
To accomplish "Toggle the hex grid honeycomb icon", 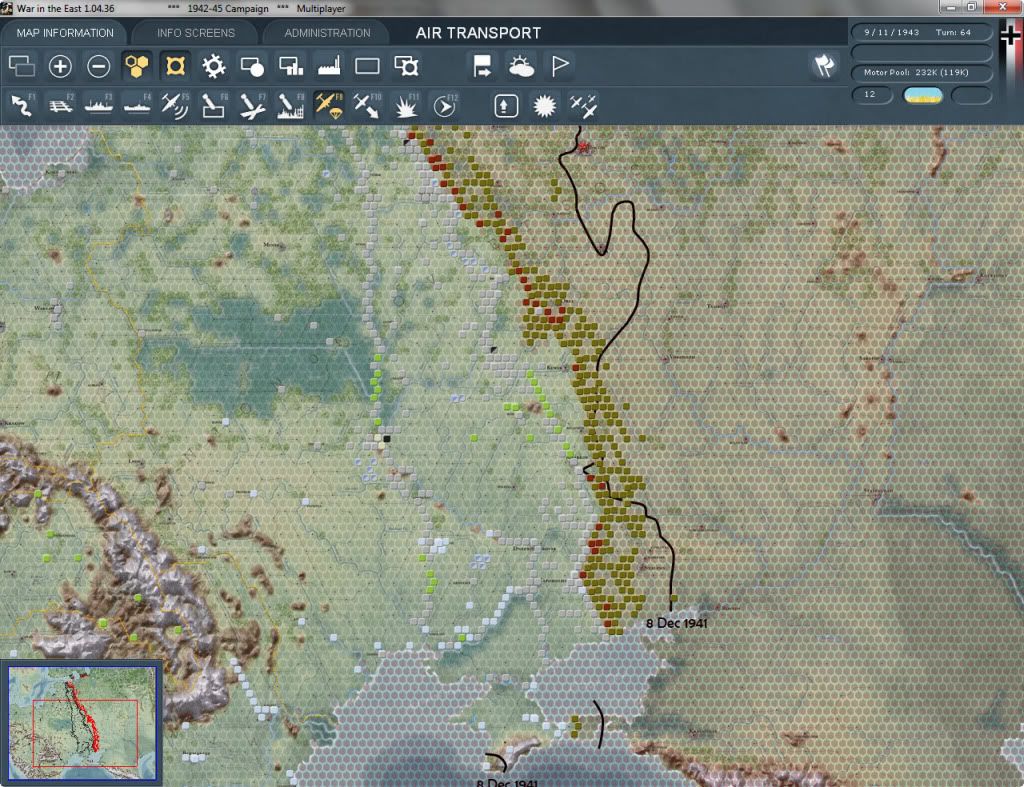I will coord(136,66).
